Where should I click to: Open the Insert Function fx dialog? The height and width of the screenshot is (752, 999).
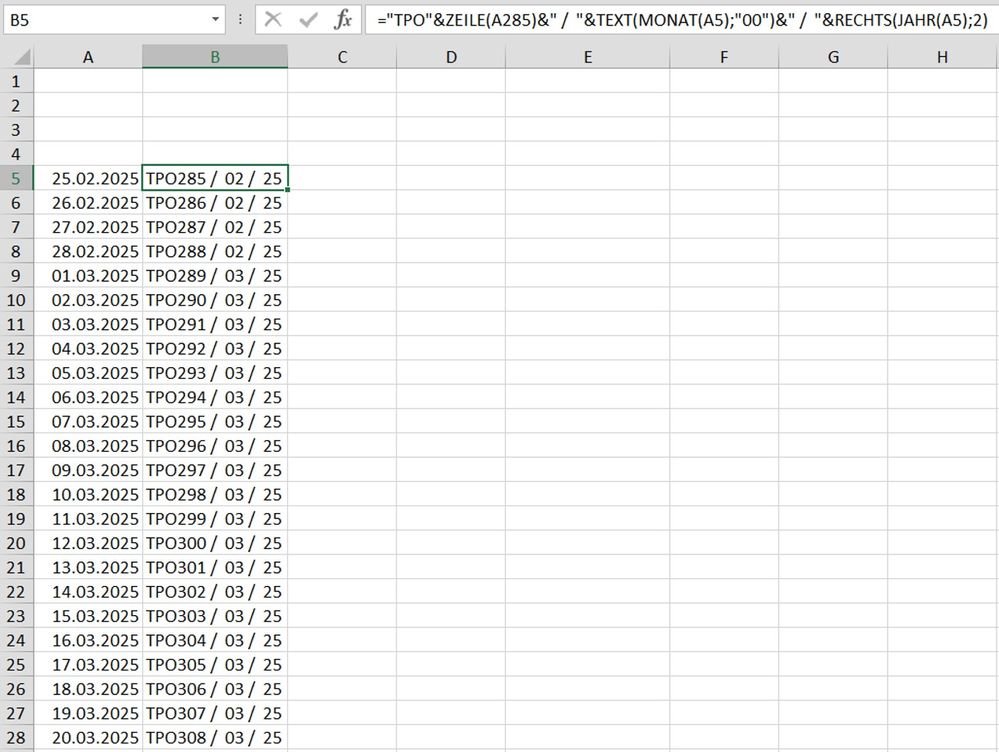coord(343,20)
